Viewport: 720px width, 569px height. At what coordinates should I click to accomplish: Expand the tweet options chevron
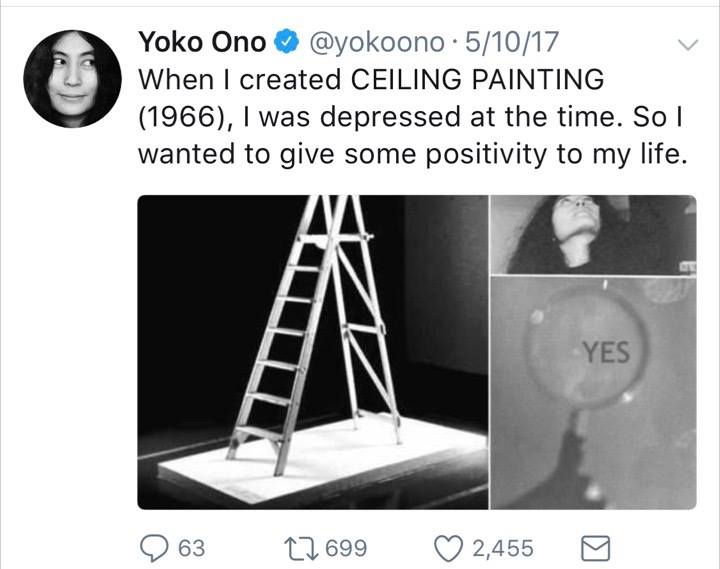[x=688, y=45]
